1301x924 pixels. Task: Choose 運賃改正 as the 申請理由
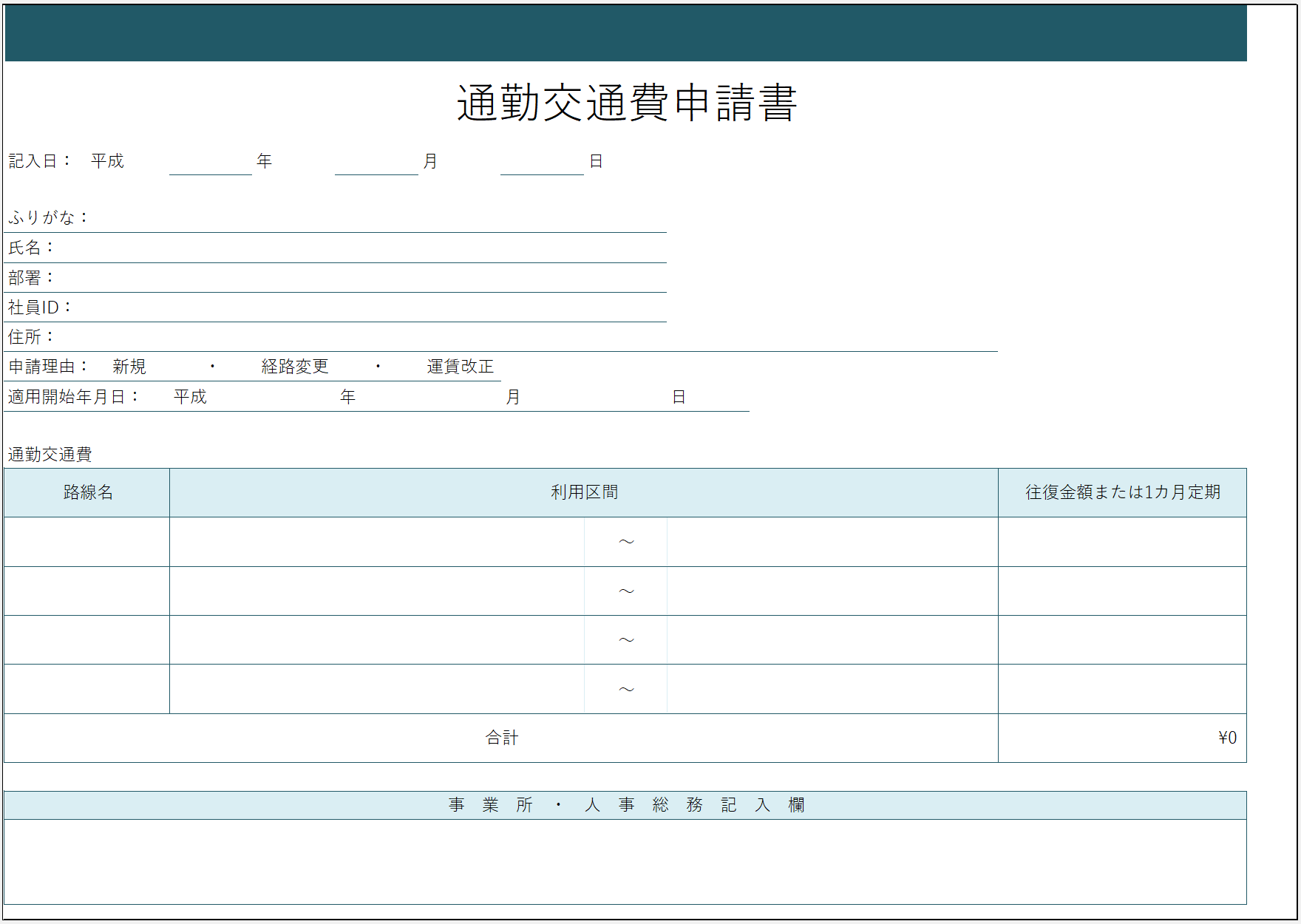coord(460,367)
